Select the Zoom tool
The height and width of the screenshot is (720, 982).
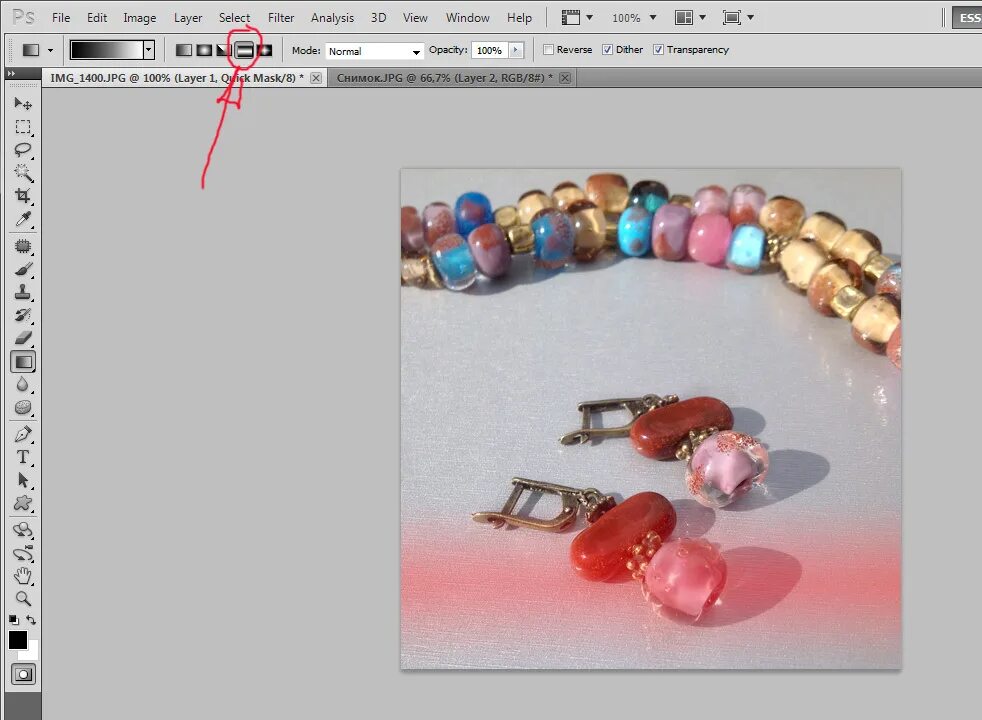23,599
